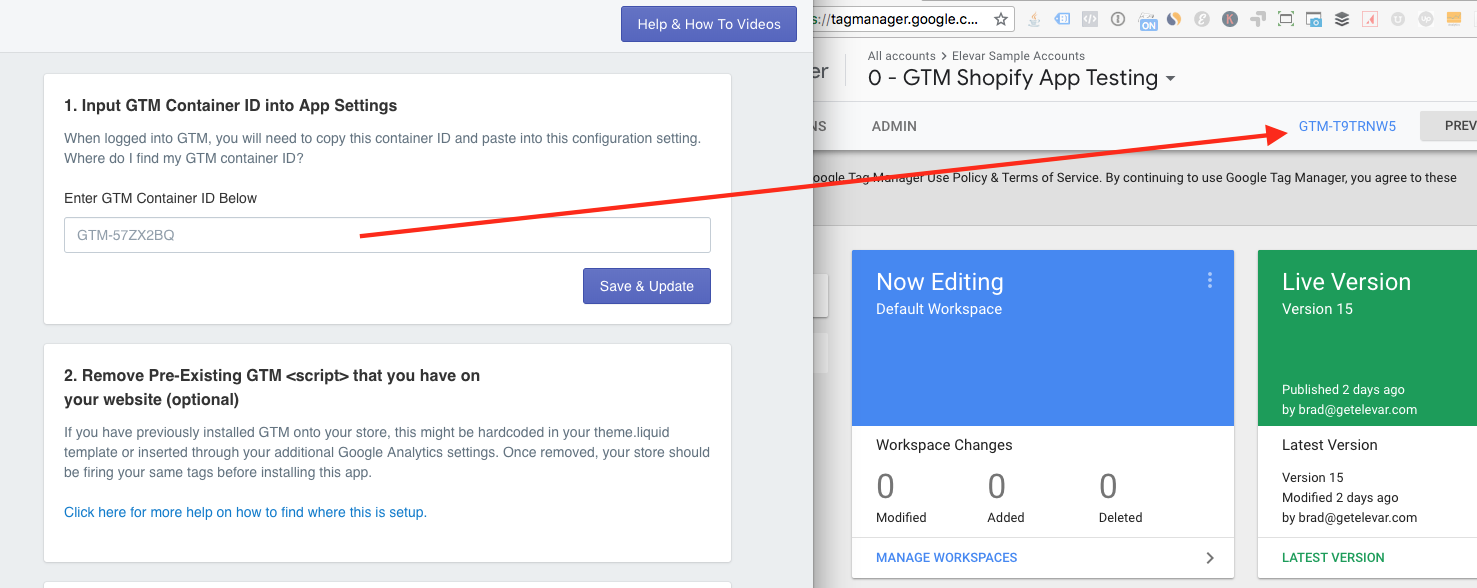Open the MANAGE WORKSPACES link
Image resolution: width=1477 pixels, height=588 pixels.
coord(947,557)
